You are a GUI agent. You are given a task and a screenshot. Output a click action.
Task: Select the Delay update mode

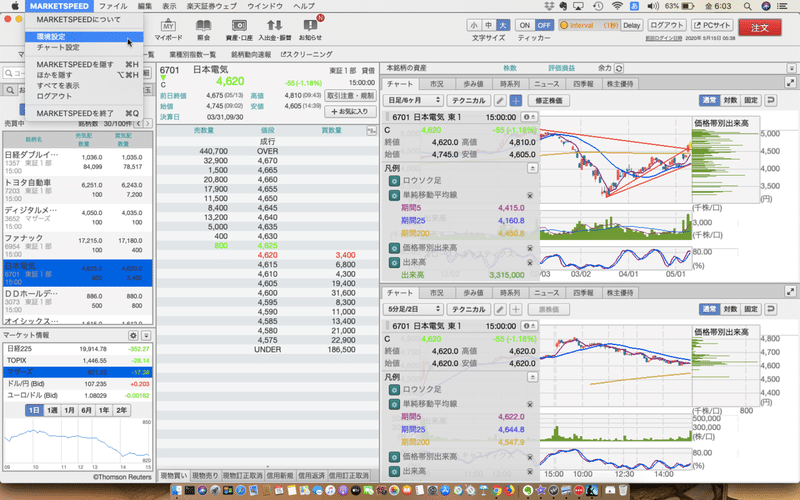point(631,25)
